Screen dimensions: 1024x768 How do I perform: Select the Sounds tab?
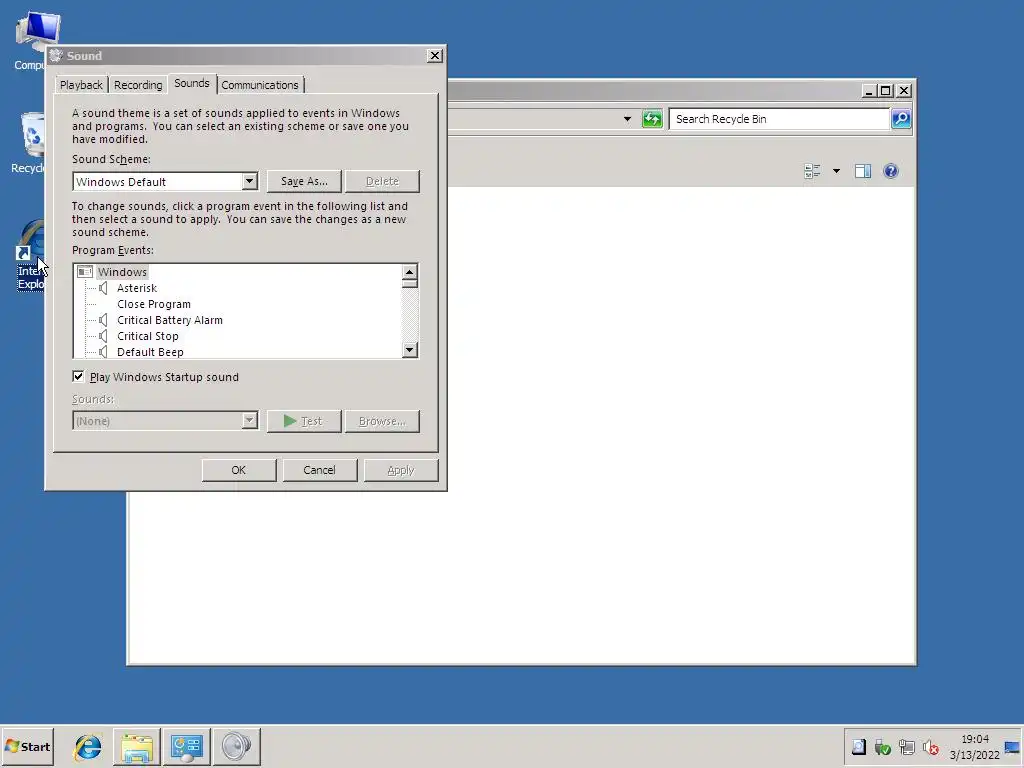coord(192,84)
